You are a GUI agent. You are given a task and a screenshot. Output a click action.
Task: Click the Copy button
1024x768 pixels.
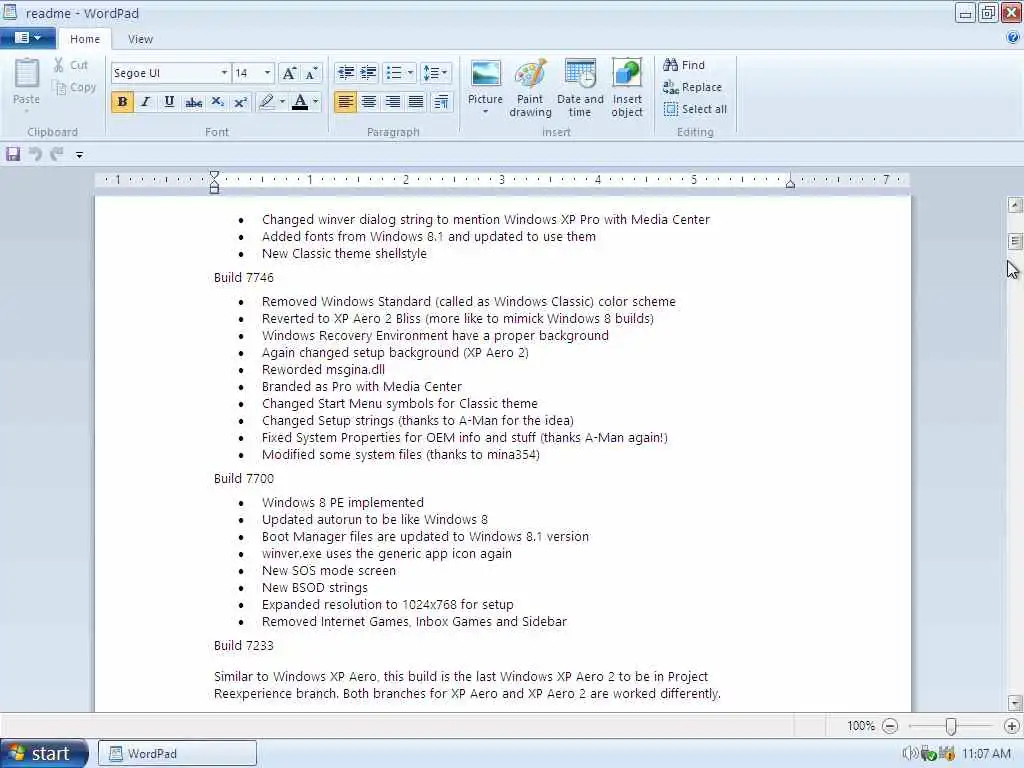[74, 87]
